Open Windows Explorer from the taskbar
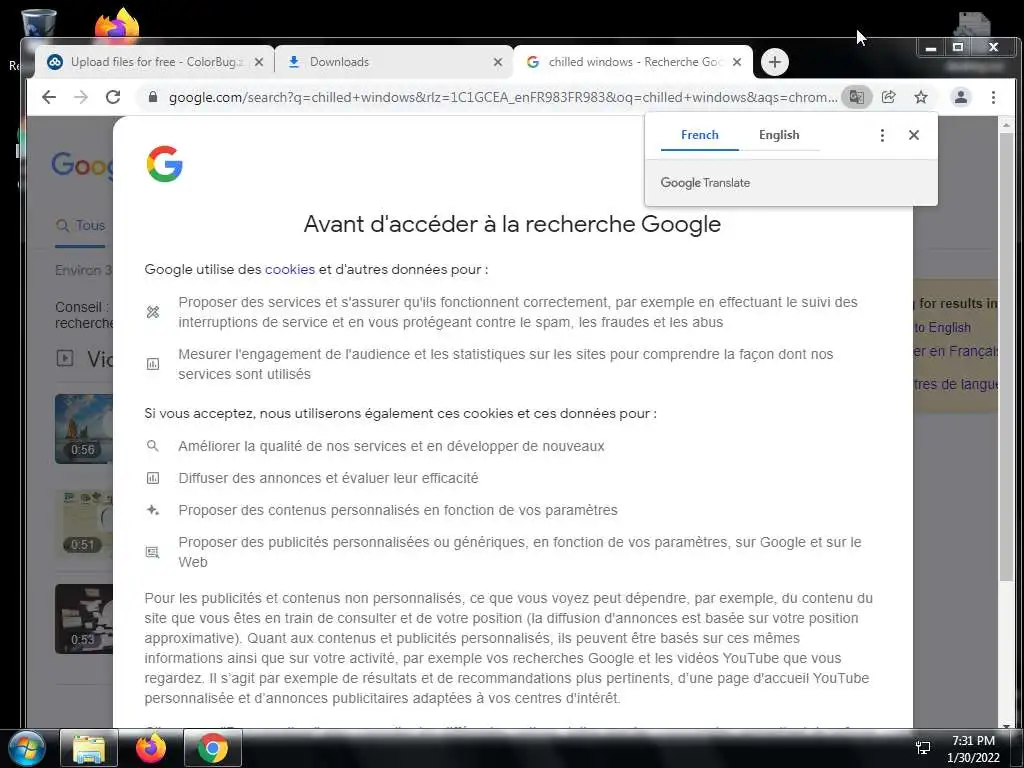This screenshot has height=768, width=1024. (89, 748)
